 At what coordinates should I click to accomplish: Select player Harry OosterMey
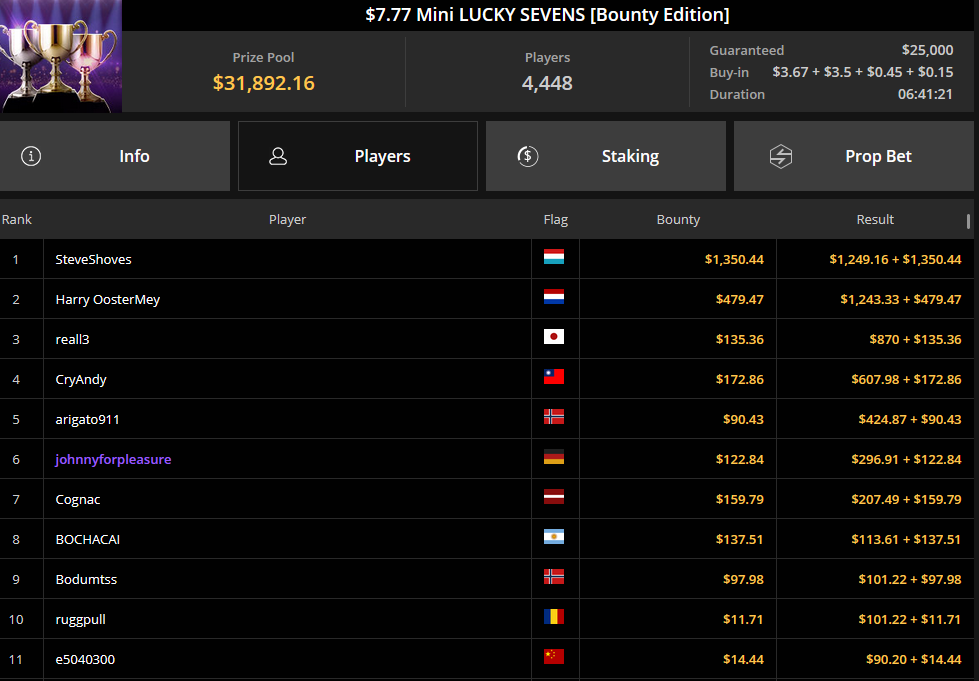[107, 300]
